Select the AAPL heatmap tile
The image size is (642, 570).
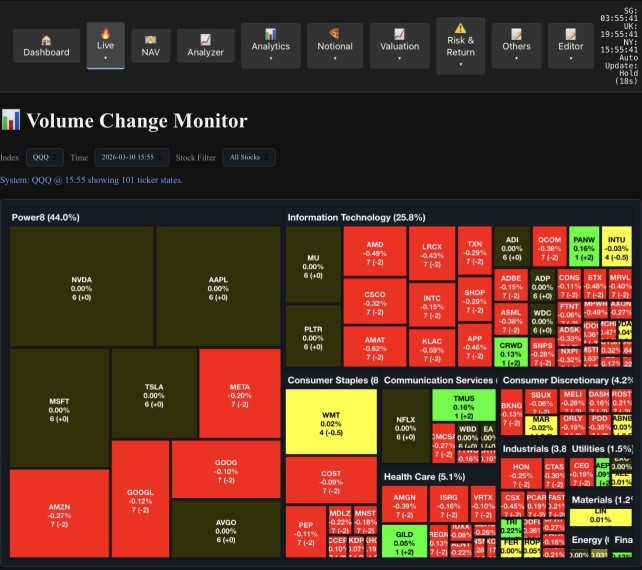pos(218,286)
